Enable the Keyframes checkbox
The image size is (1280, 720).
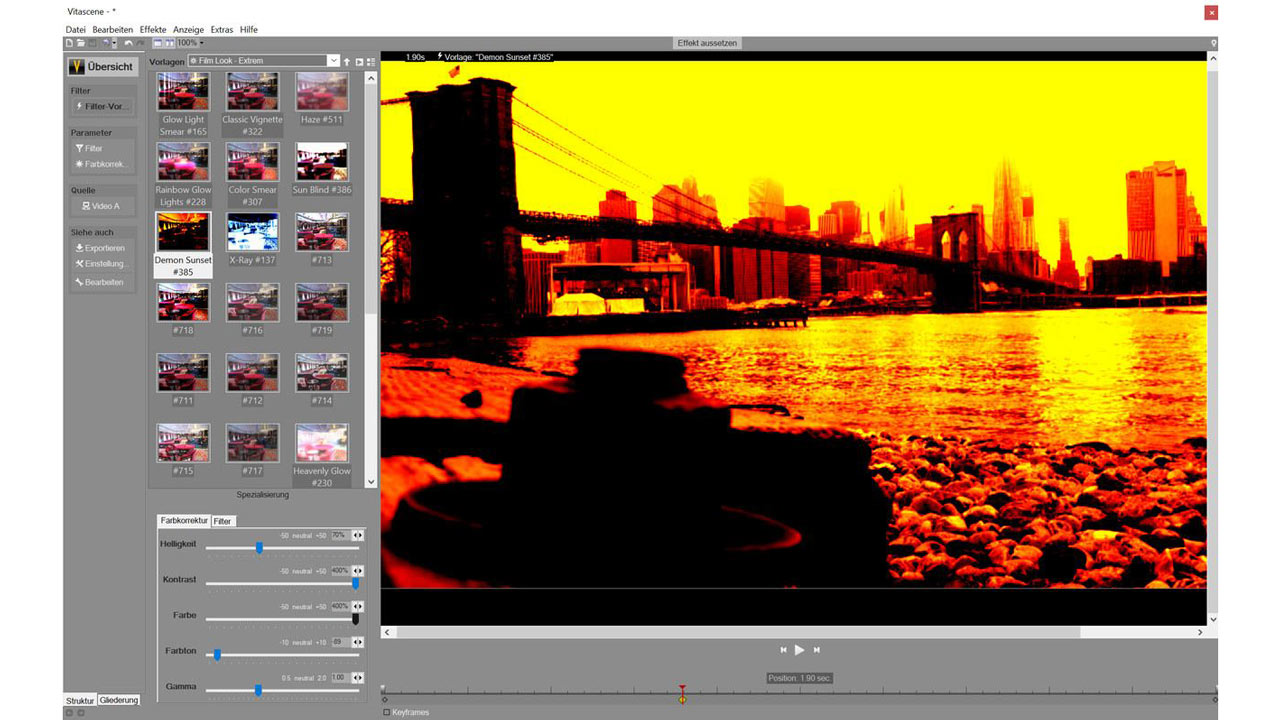click(x=387, y=713)
